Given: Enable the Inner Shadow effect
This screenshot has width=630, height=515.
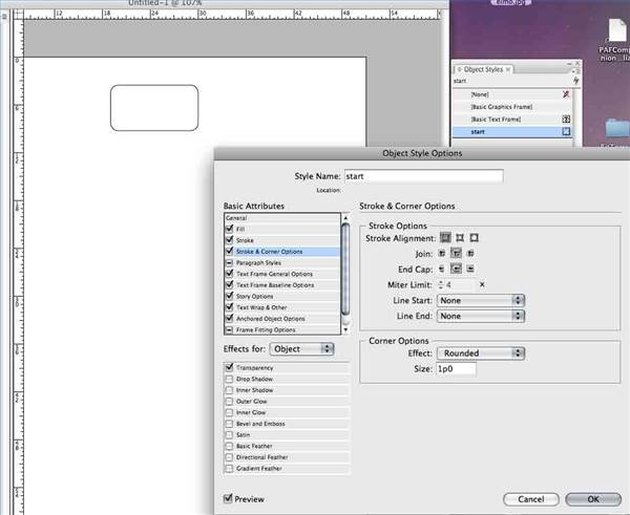Looking at the screenshot, I should 229,390.
